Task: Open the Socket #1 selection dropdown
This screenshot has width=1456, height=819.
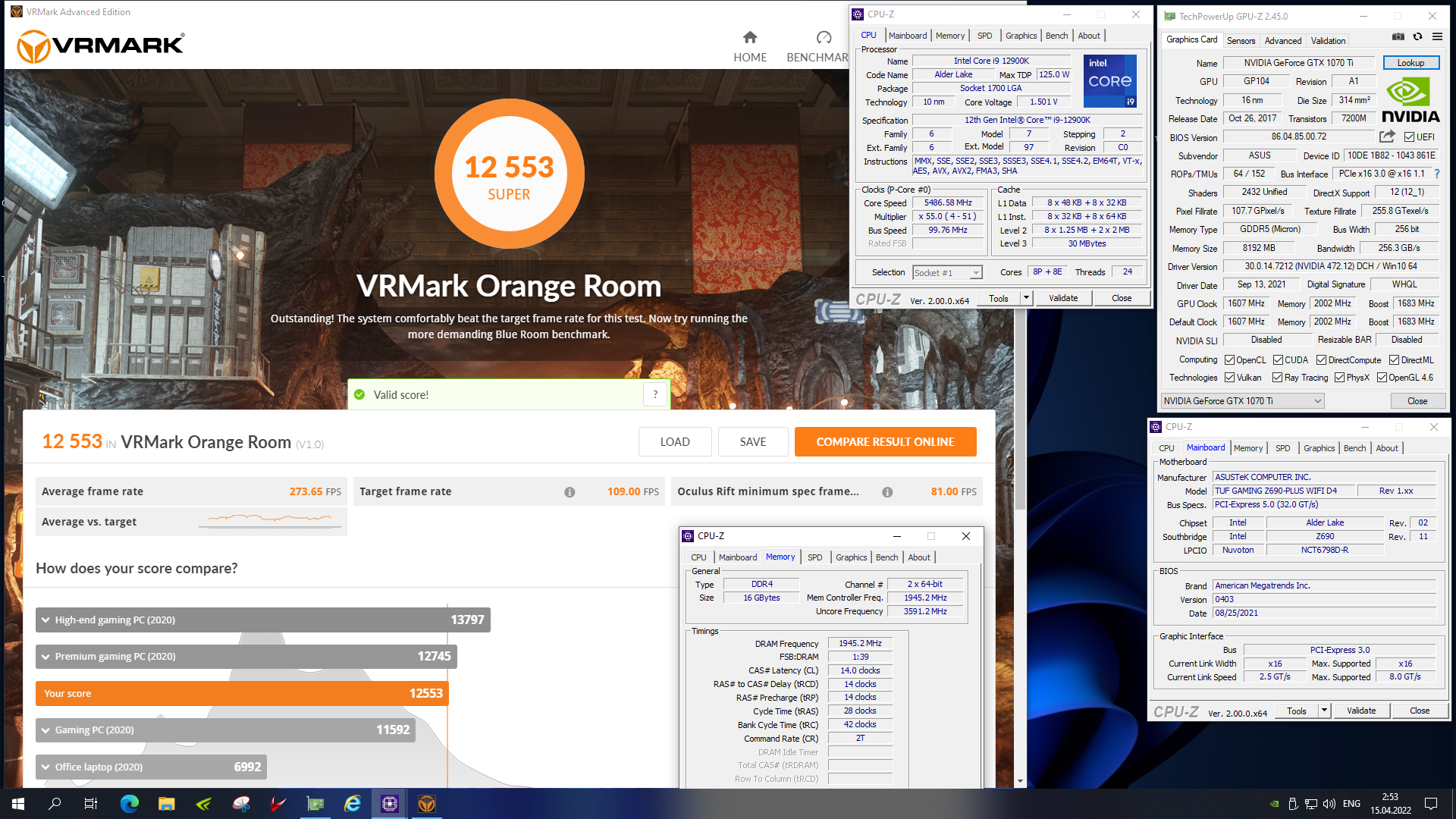Action: pyautogui.click(x=947, y=273)
